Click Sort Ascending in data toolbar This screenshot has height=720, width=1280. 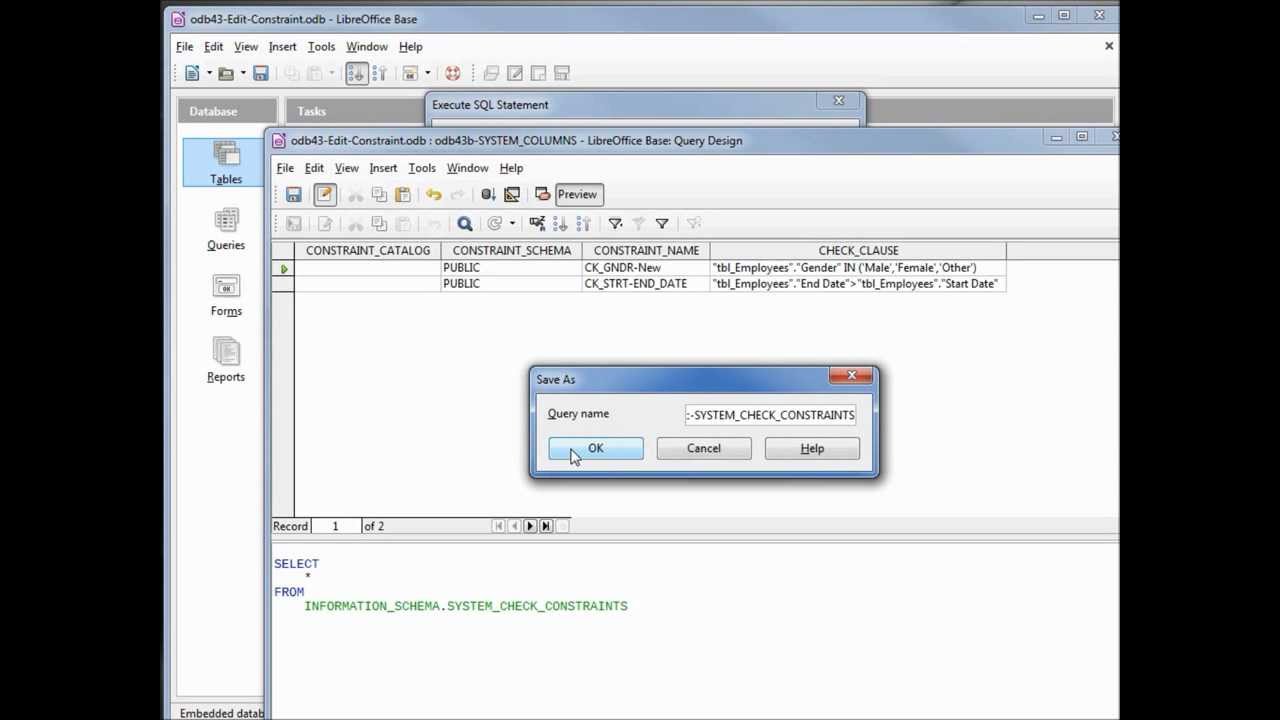pyautogui.click(x=560, y=224)
